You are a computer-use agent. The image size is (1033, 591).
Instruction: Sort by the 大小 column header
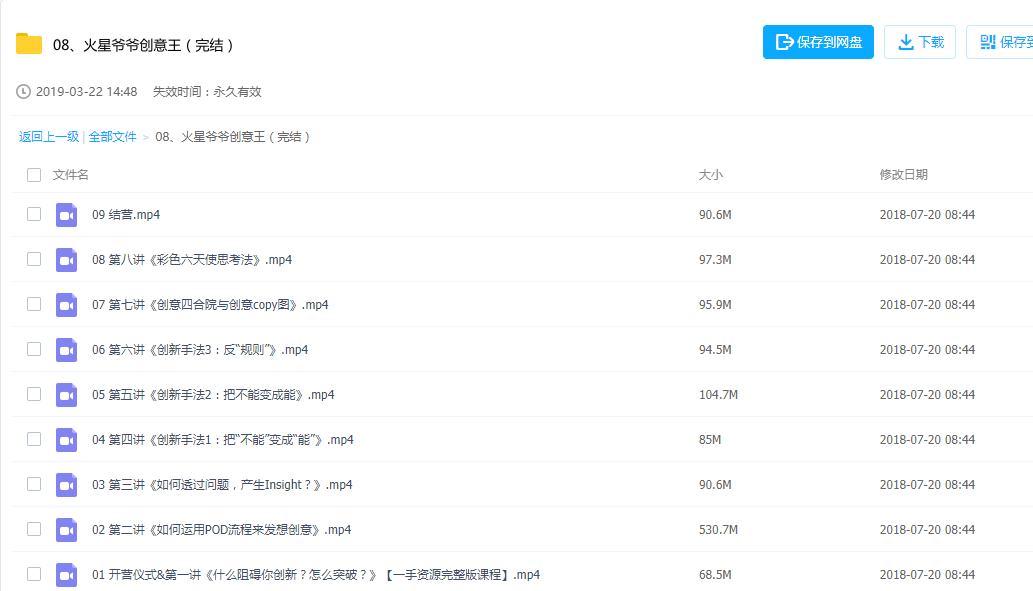tap(710, 175)
